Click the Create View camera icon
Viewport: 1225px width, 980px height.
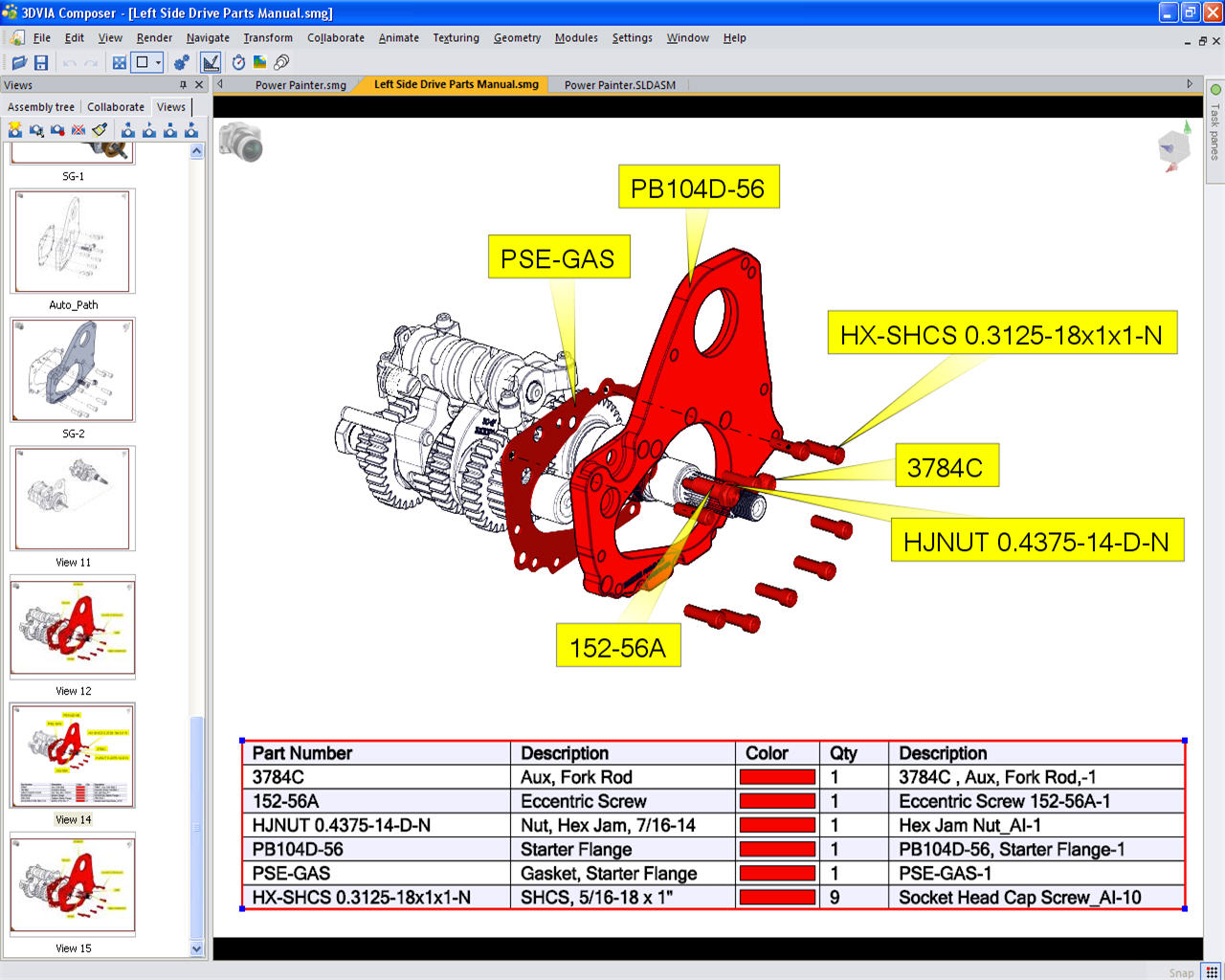pyautogui.click(x=15, y=130)
